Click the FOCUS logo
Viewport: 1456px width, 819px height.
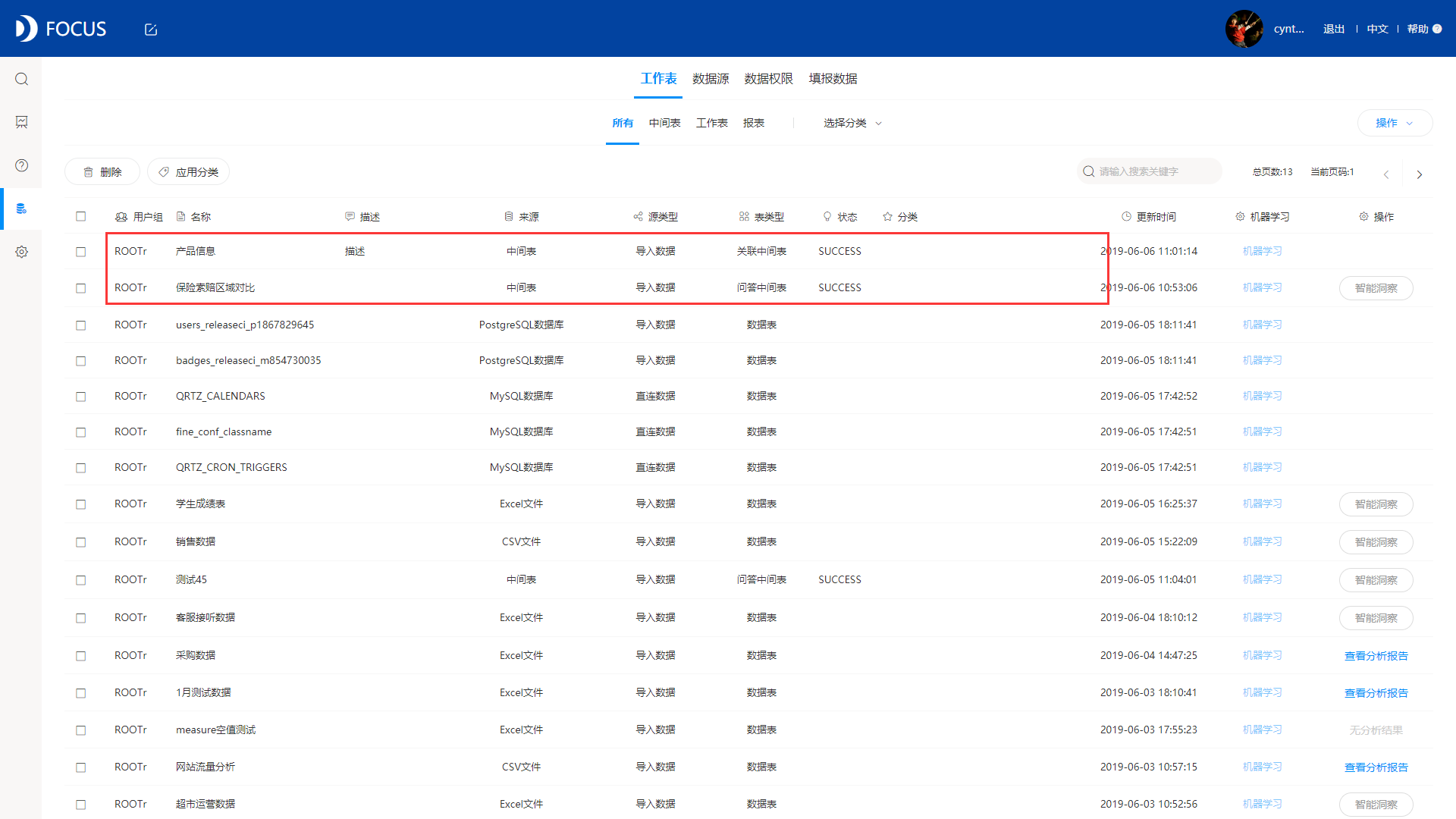(61, 29)
